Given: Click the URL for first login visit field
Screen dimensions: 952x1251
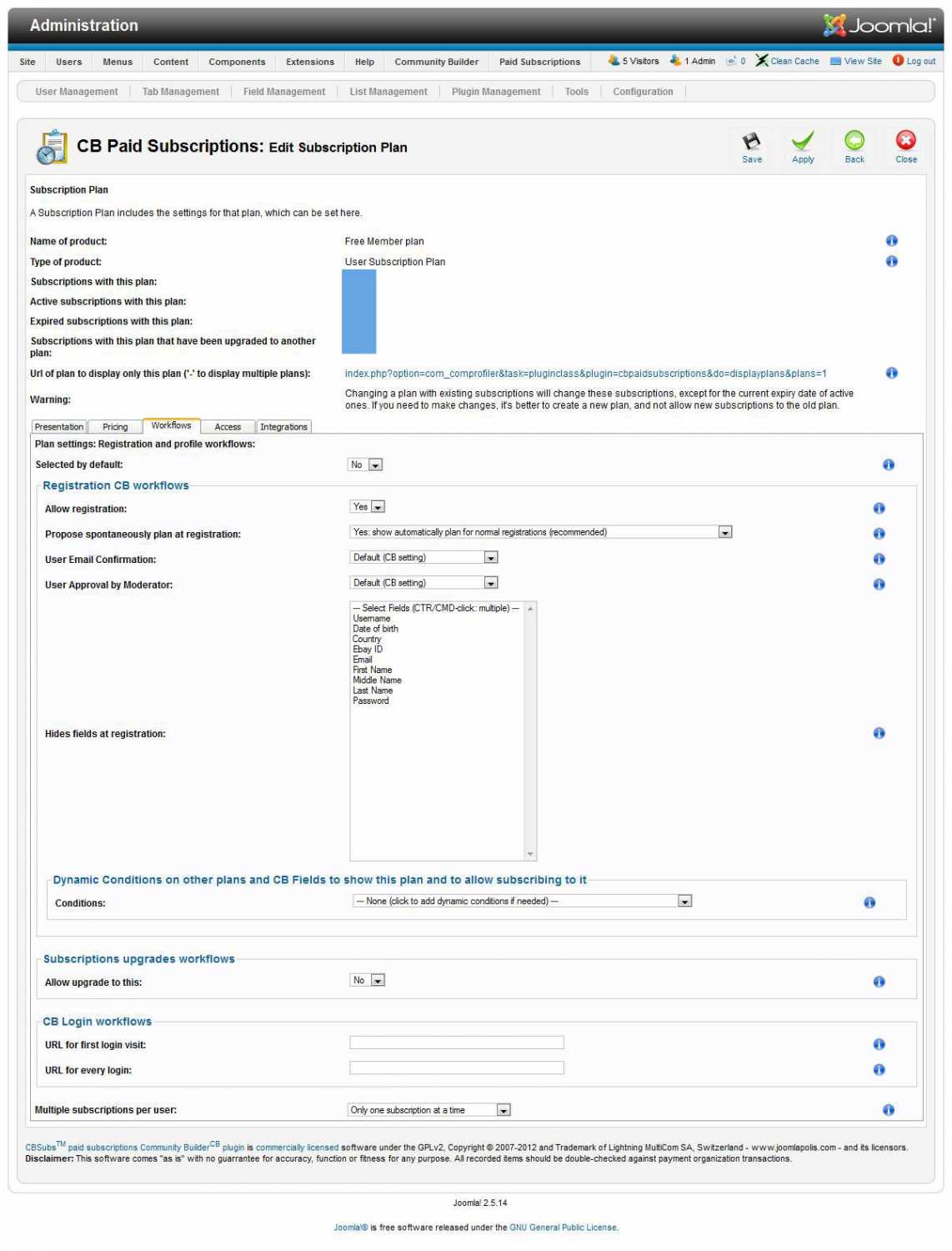Looking at the screenshot, I should pyautogui.click(x=457, y=1042).
